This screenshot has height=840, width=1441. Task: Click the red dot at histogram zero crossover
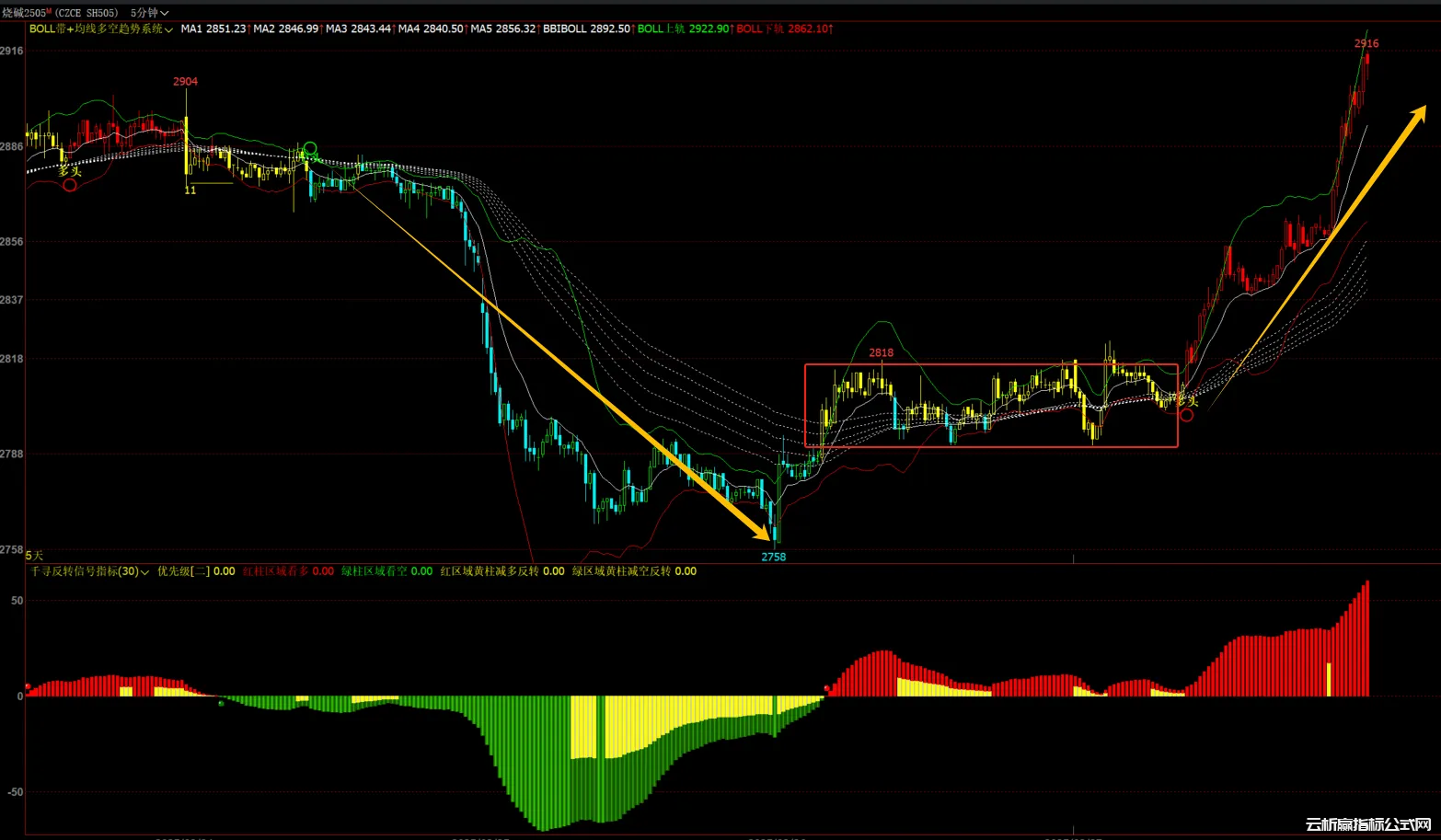click(x=827, y=688)
